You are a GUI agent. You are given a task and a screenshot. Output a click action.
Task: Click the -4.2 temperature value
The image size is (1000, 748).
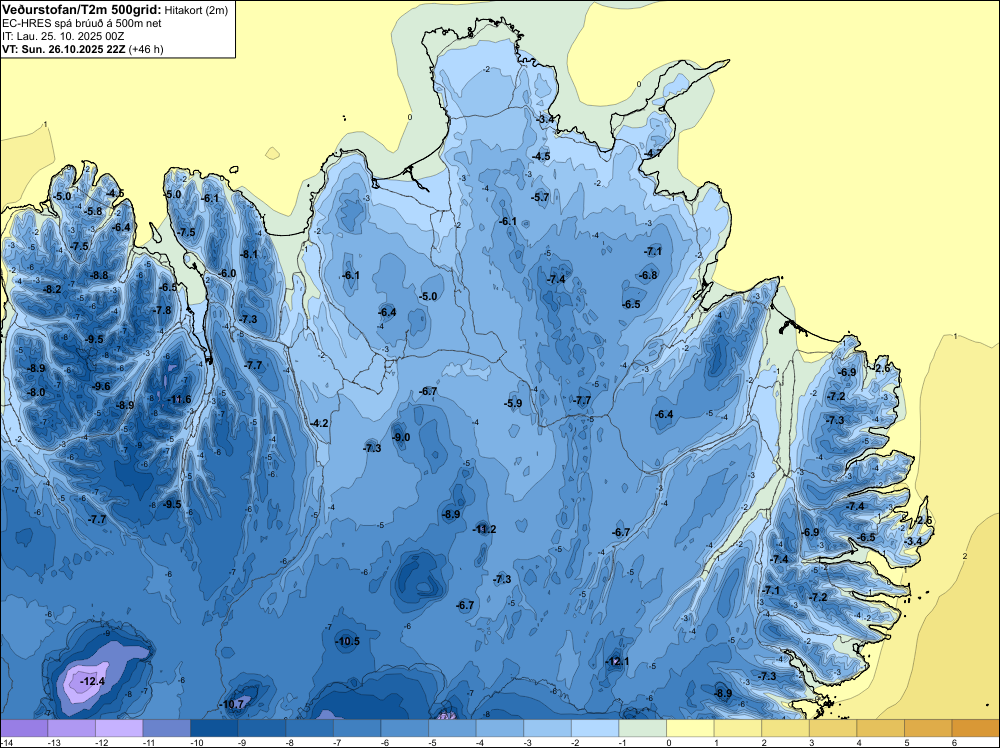click(319, 423)
